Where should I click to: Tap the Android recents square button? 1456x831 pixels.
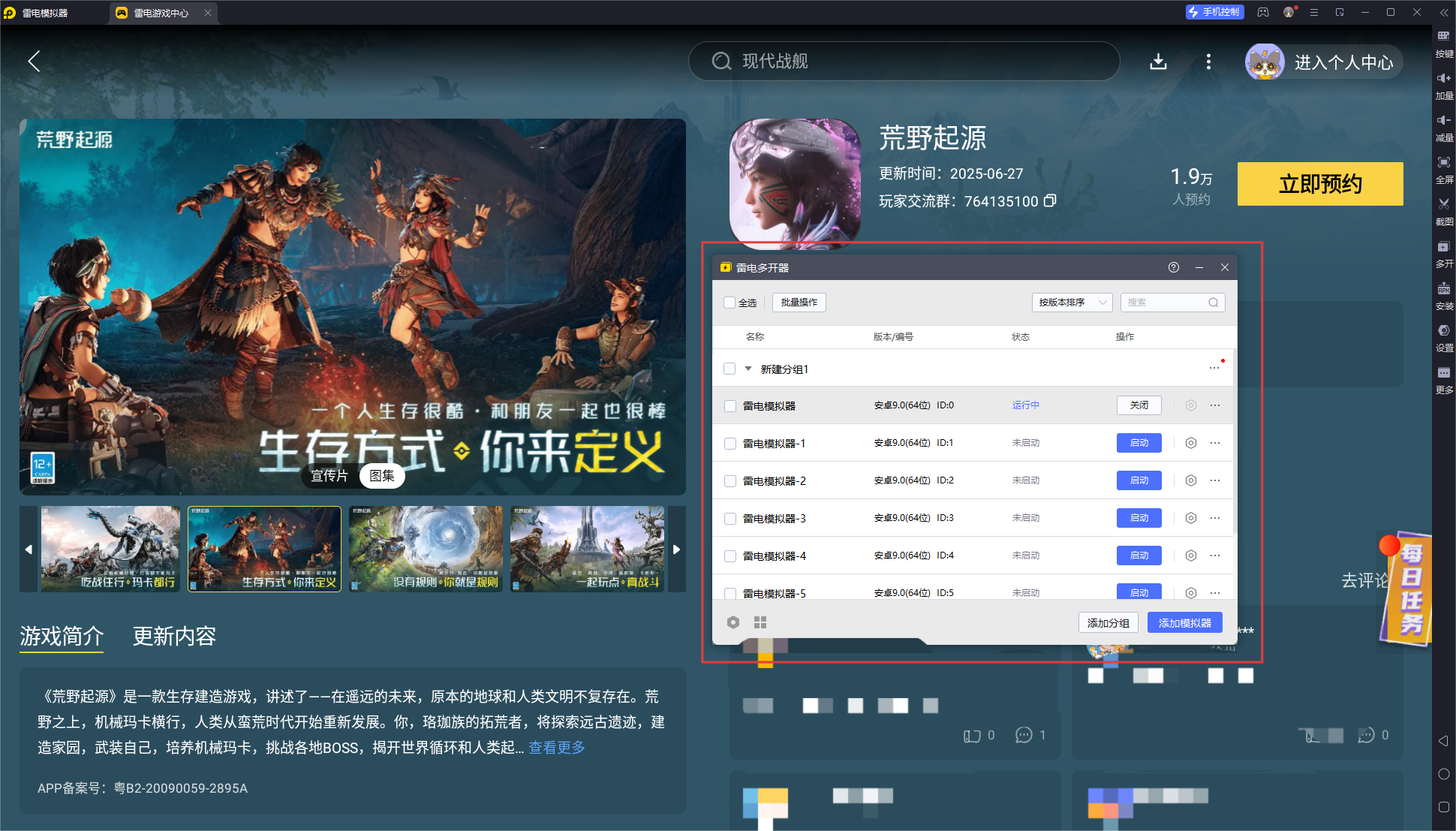tap(1443, 807)
